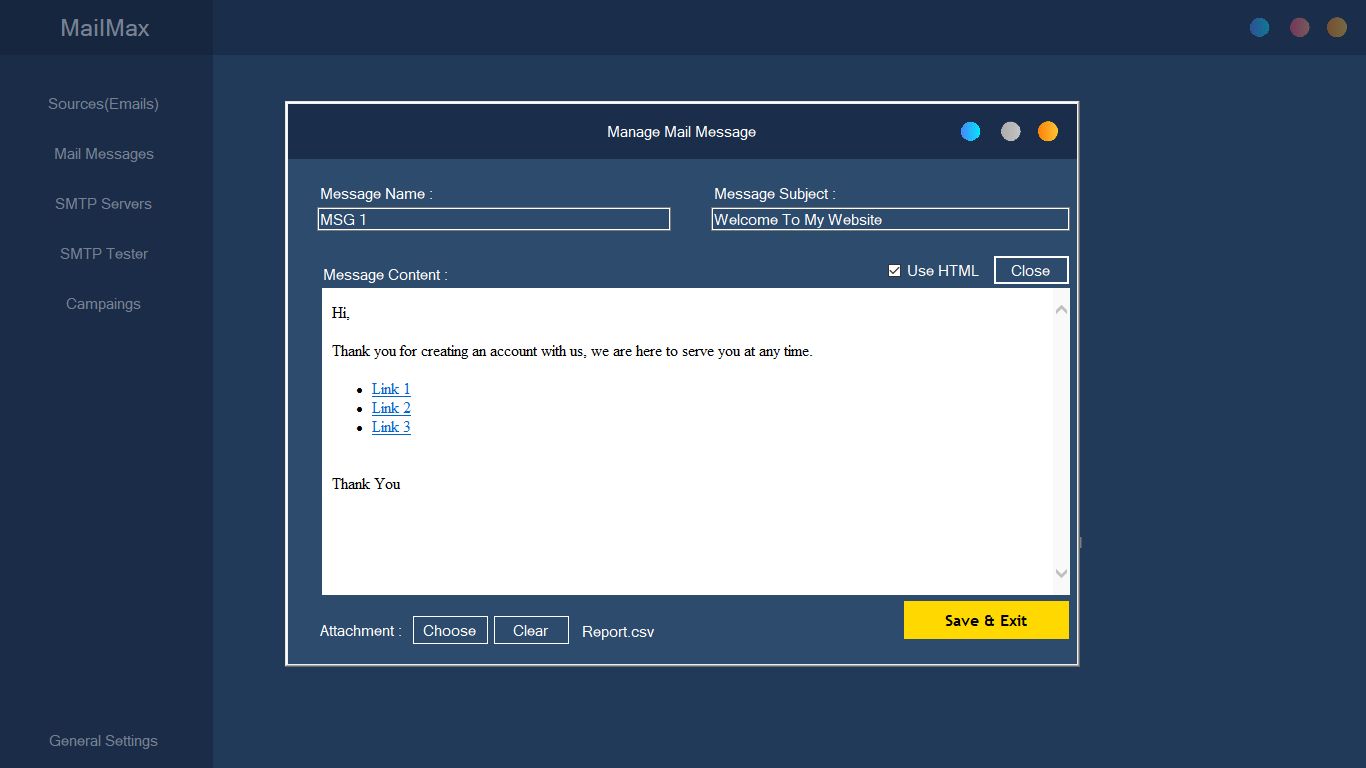Screen dimensions: 1366x768
Task: Open the Mail Messages section
Action: [103, 153]
